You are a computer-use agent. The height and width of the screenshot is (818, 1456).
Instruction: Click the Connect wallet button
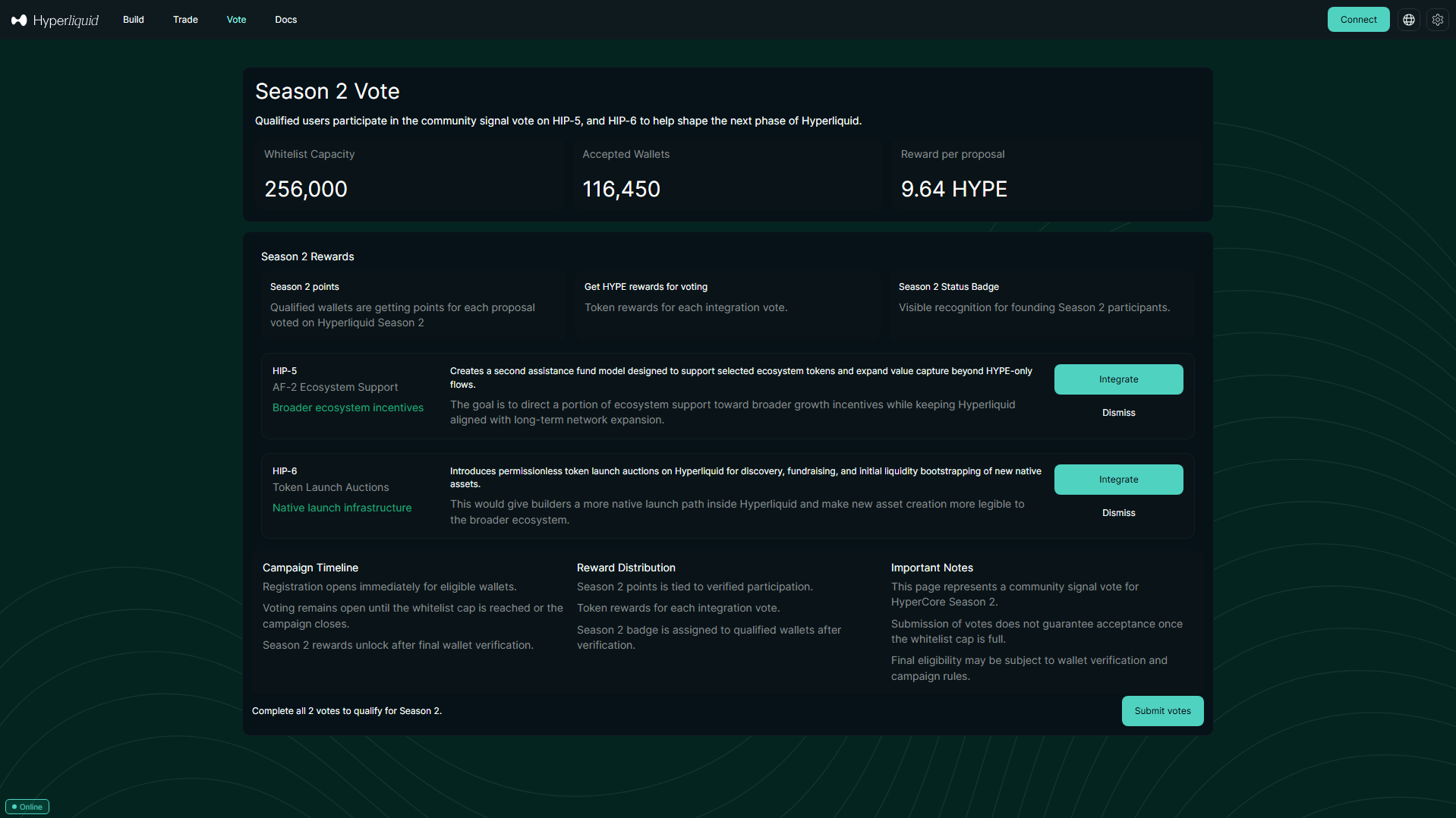click(x=1358, y=20)
